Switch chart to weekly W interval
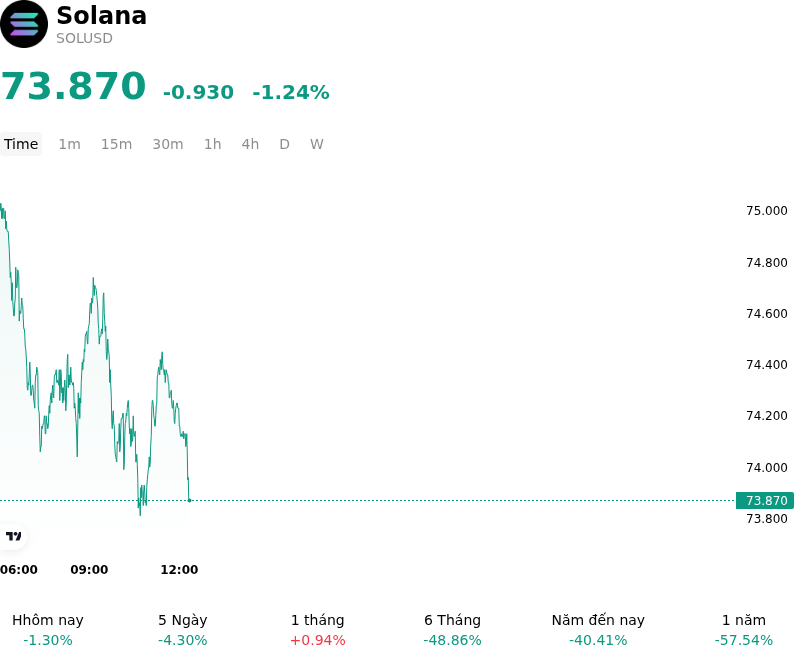Viewport: 800px width, 660px height. click(x=317, y=144)
